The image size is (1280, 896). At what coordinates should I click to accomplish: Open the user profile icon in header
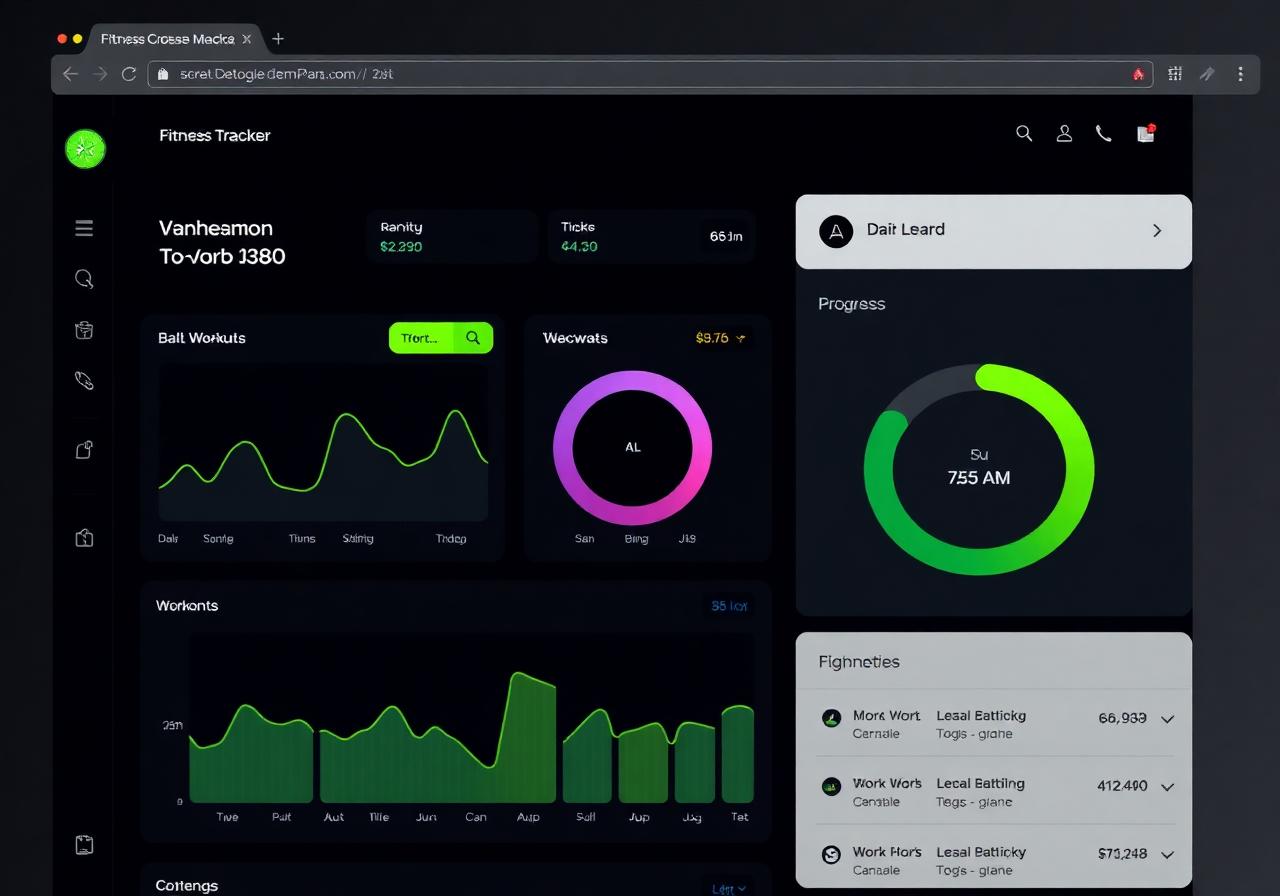tap(1064, 133)
